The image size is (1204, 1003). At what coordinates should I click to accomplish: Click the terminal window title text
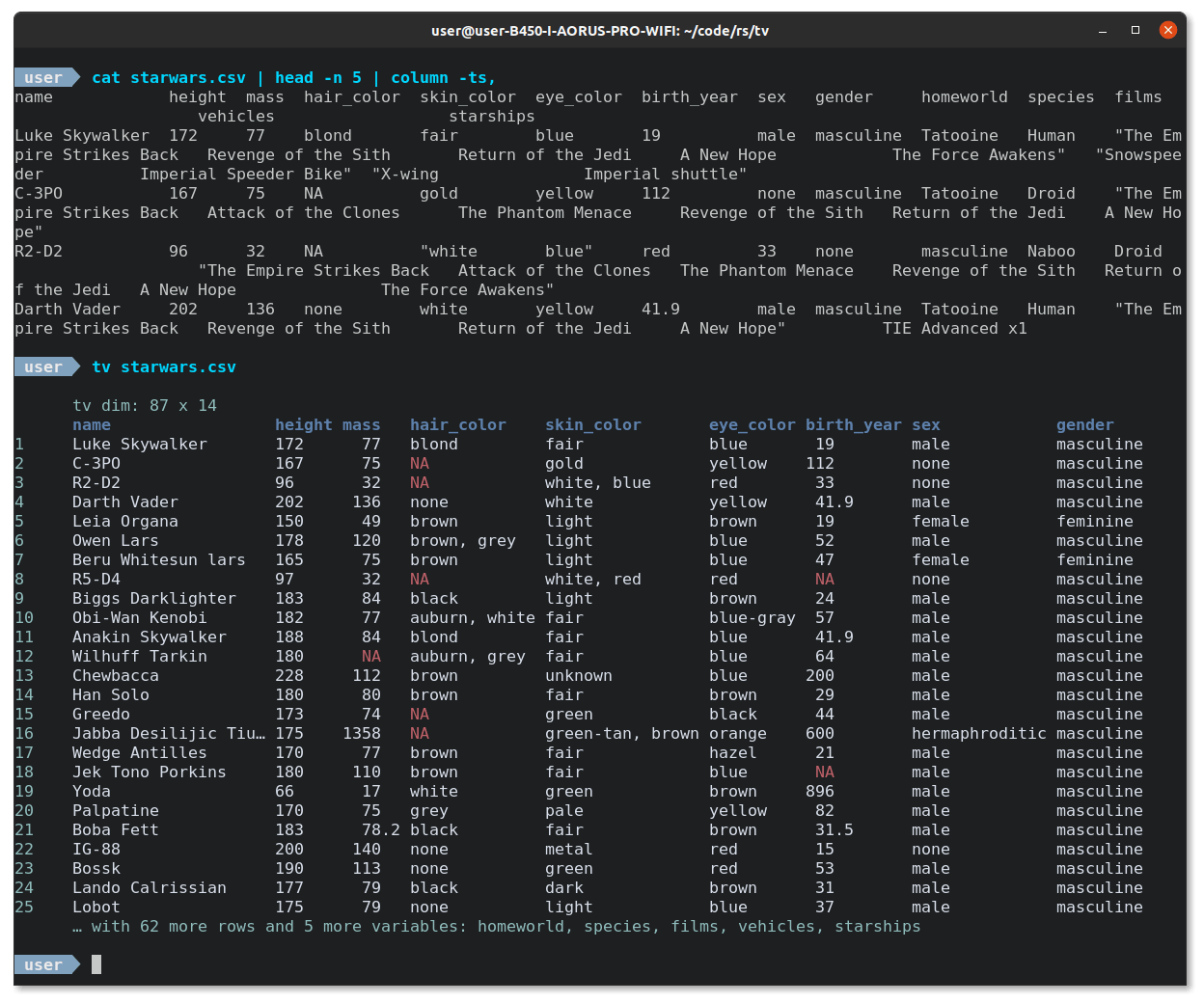600,31
